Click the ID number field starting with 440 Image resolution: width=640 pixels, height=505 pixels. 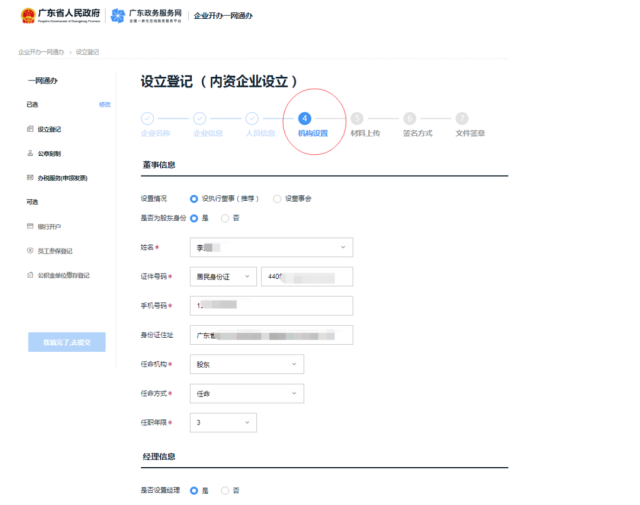[307, 277]
